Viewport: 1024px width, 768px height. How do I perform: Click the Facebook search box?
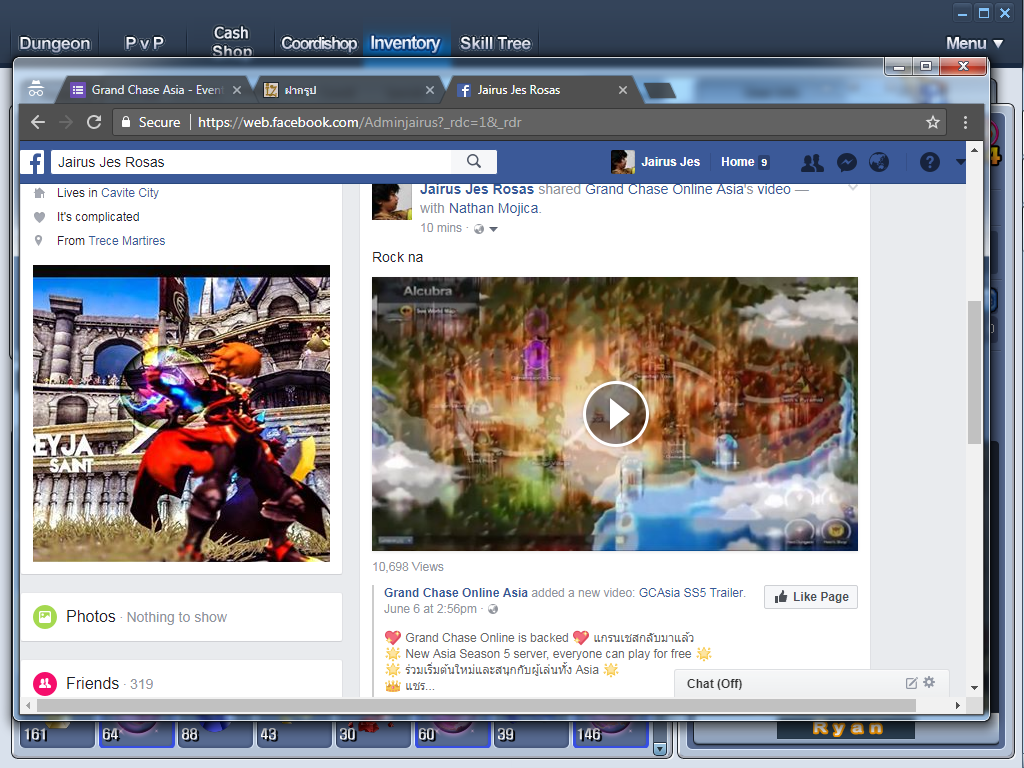click(251, 162)
